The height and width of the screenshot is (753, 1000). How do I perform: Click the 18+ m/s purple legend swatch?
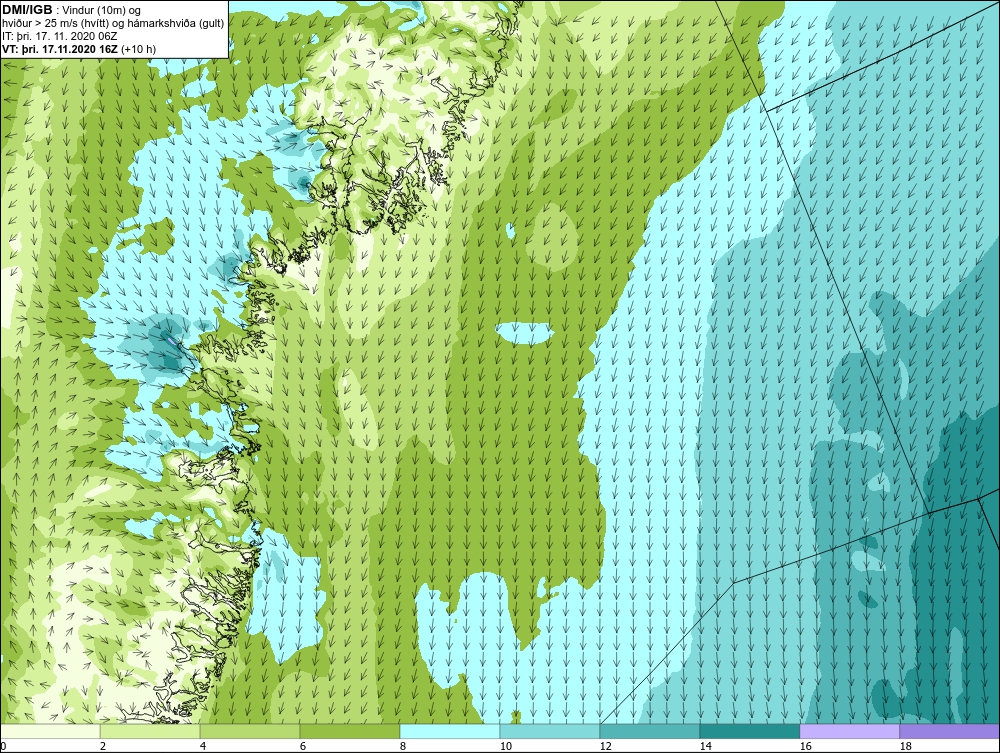pos(950,731)
